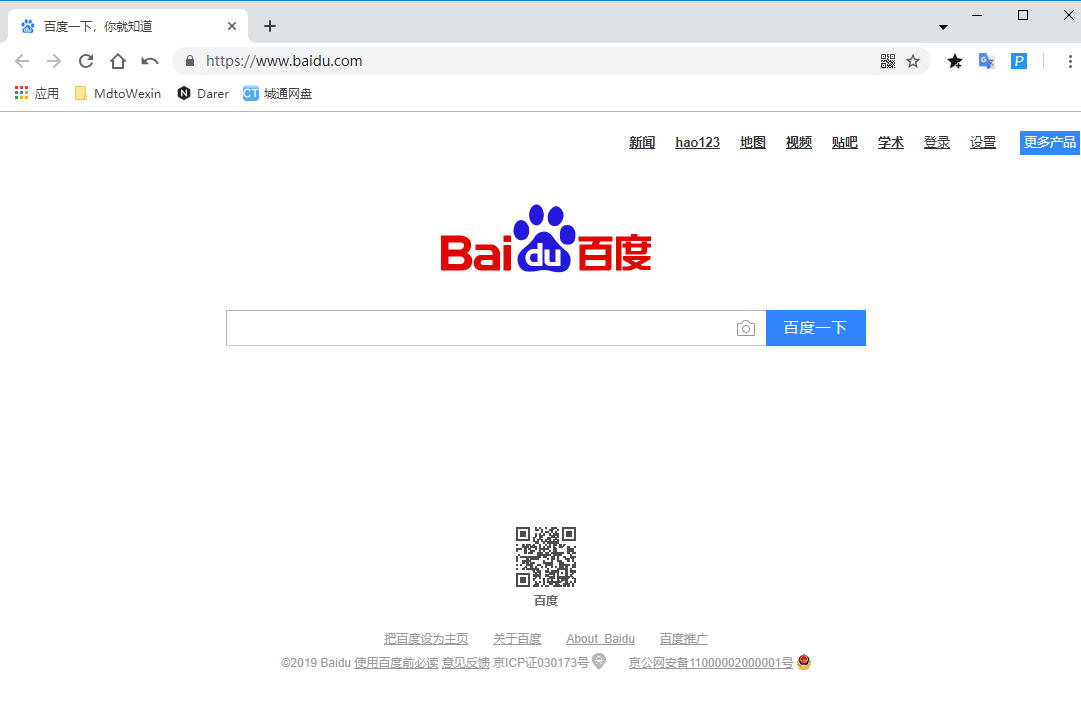Close the Baidu browser tab
1081x718 pixels.
pos(232,26)
